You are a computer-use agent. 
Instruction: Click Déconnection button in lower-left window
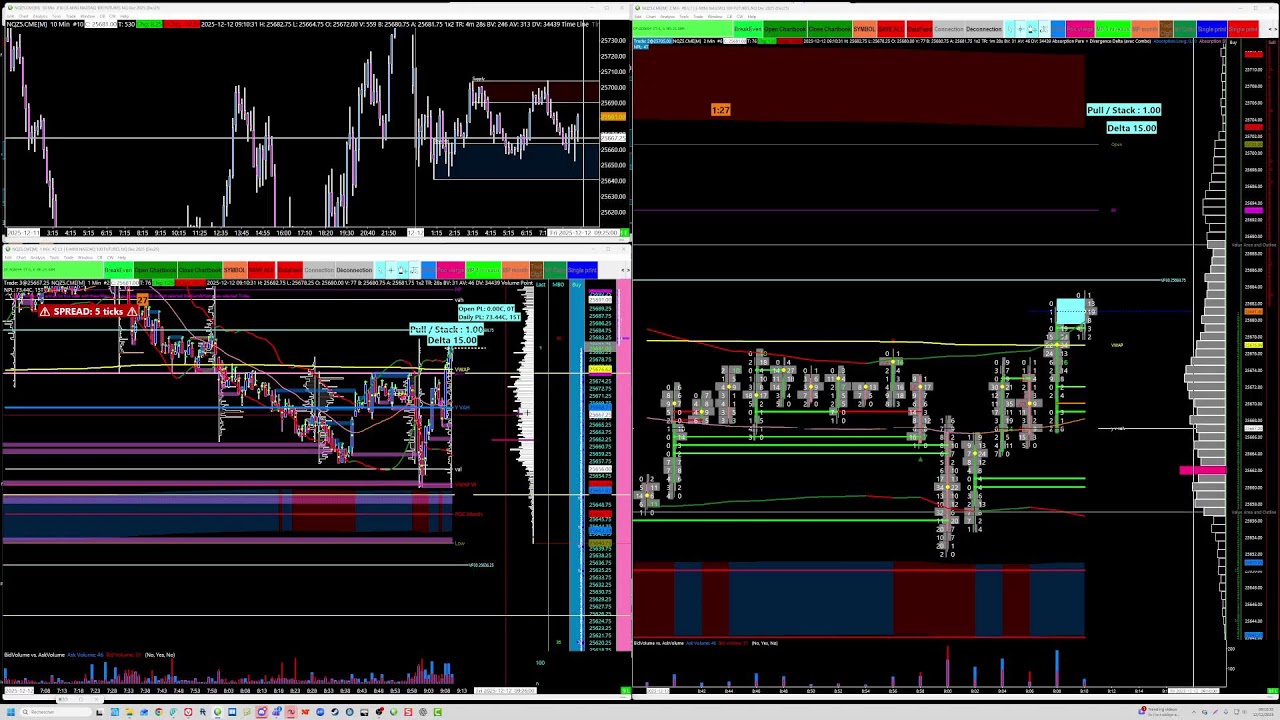(x=354, y=270)
